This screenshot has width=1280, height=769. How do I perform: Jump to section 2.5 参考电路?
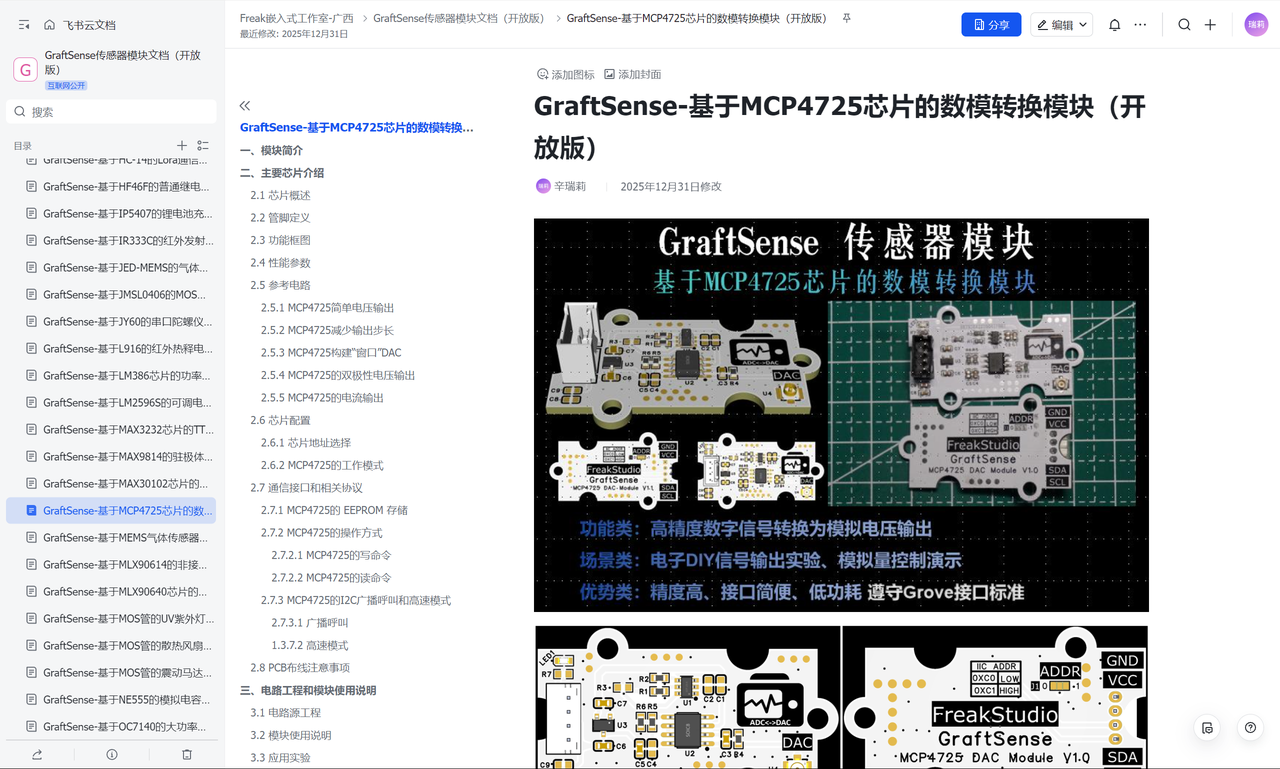pos(280,285)
